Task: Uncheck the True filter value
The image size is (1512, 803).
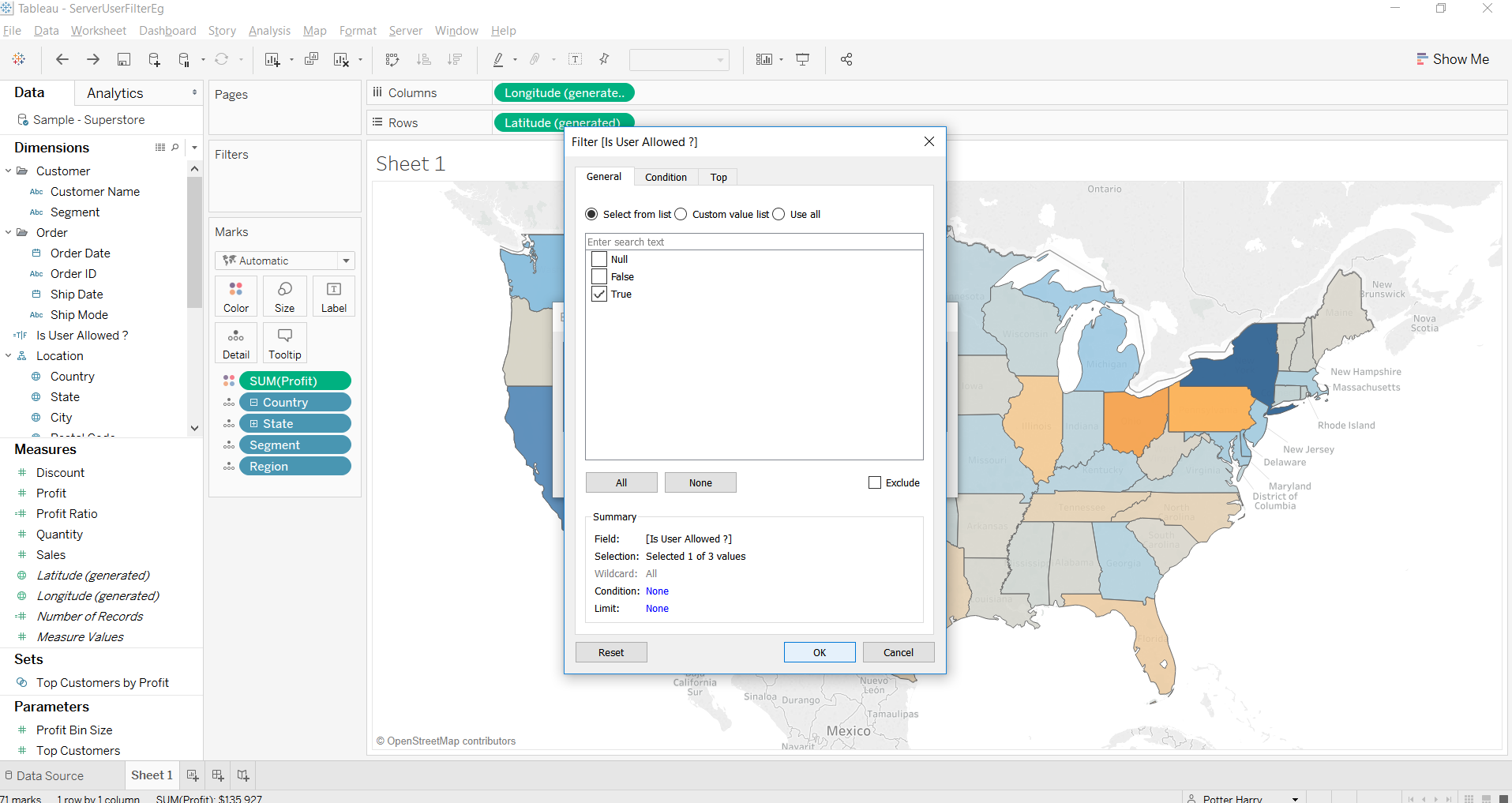Action: tap(599, 294)
